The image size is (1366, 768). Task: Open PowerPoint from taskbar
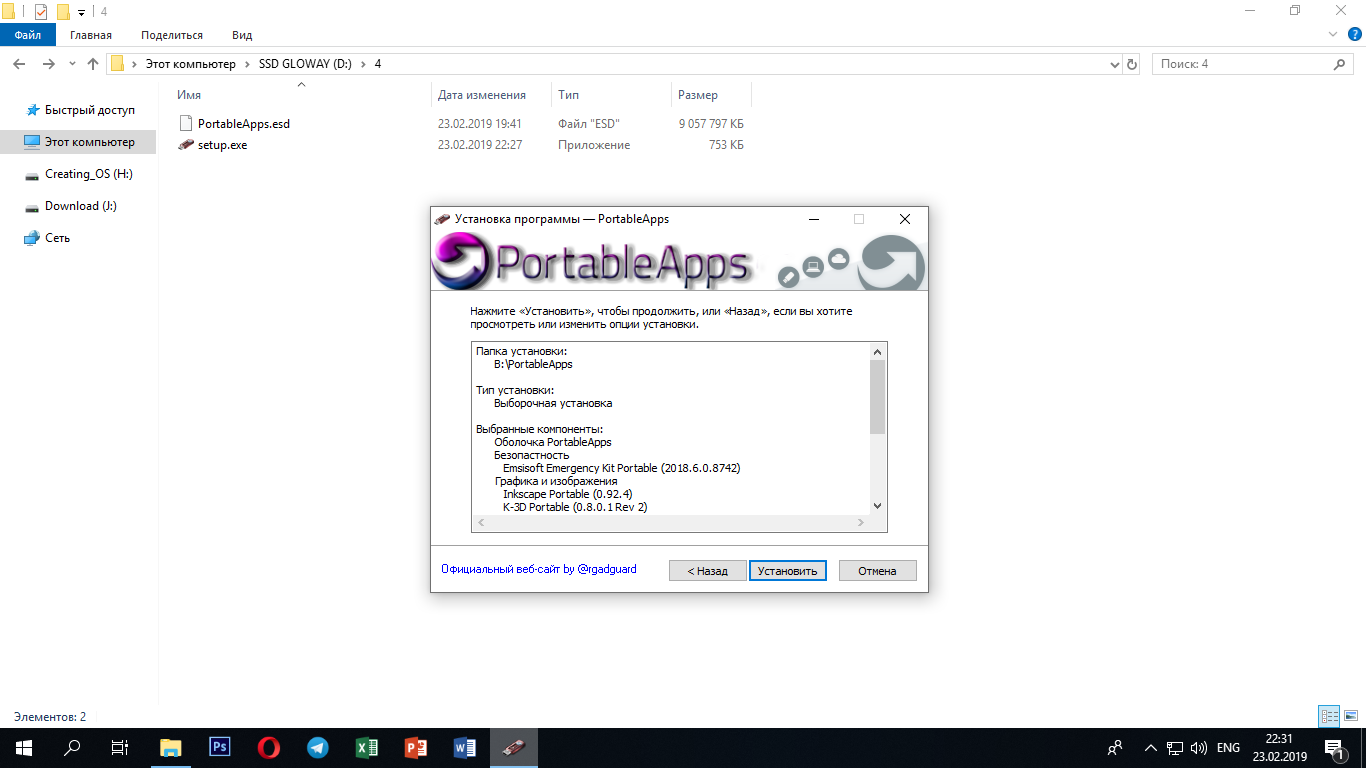(416, 748)
